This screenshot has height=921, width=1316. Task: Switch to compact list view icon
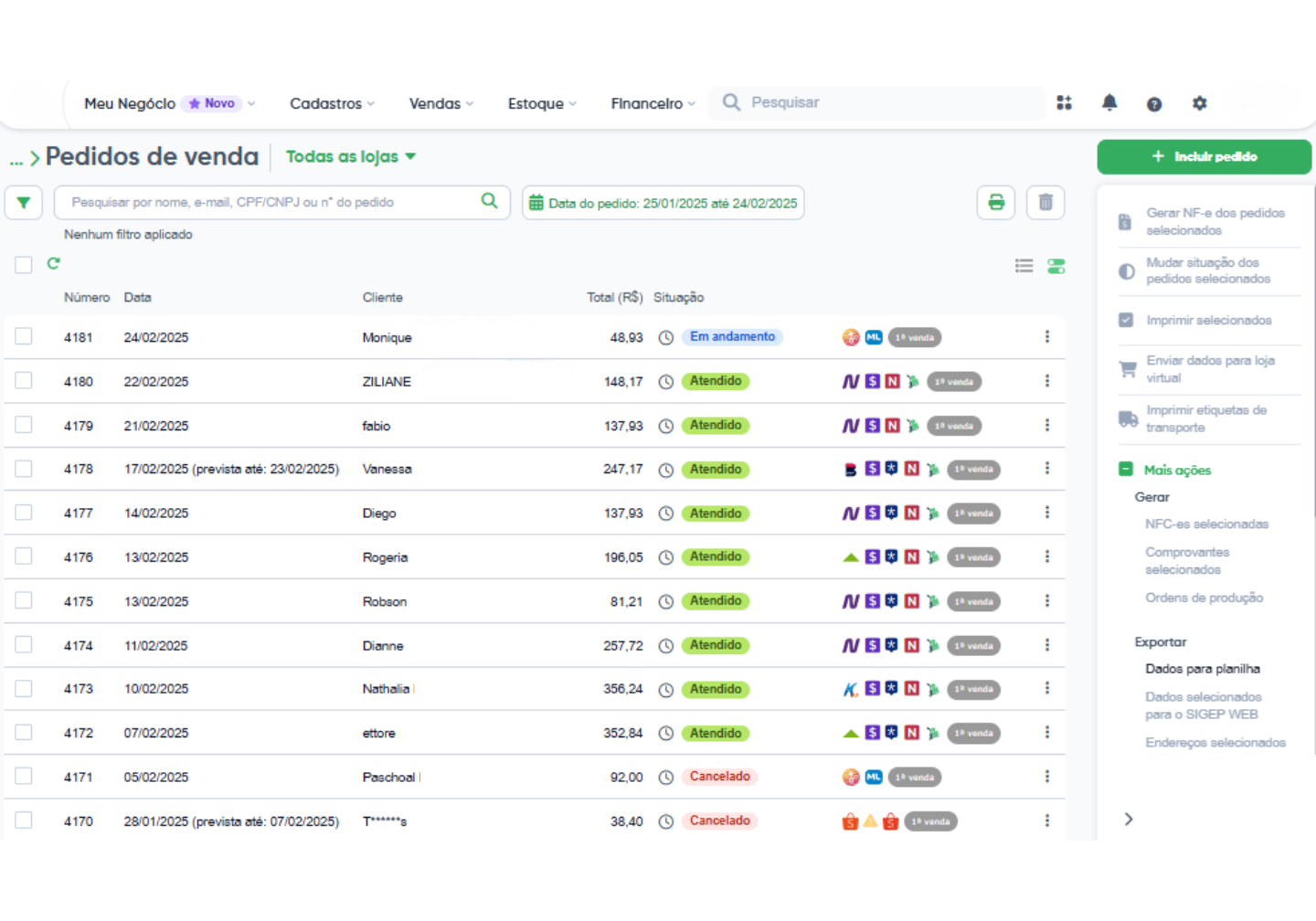(1024, 266)
